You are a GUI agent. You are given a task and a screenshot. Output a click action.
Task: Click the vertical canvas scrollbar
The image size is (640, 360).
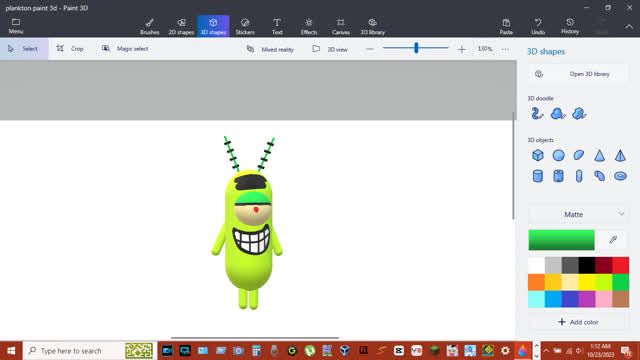(513, 166)
